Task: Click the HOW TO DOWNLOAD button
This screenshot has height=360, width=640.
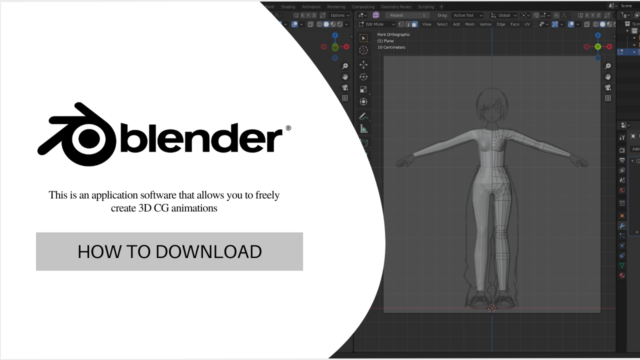Action: click(x=169, y=251)
